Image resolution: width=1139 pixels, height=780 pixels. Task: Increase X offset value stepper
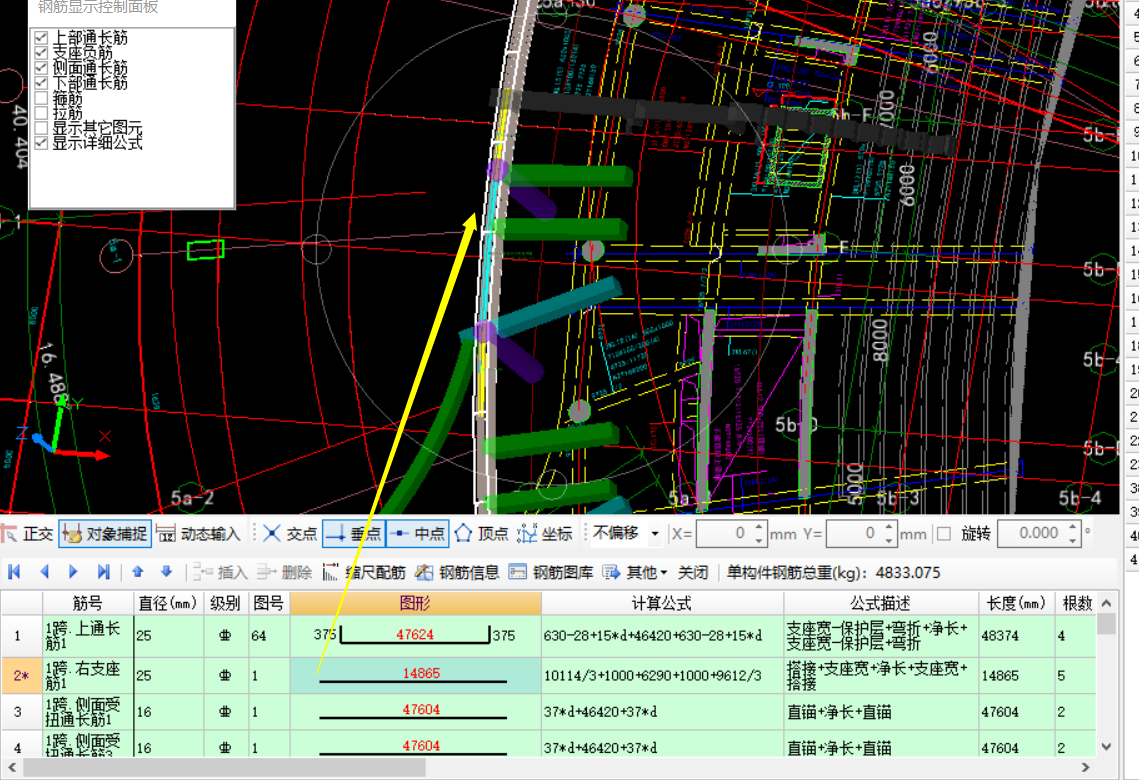(758, 527)
